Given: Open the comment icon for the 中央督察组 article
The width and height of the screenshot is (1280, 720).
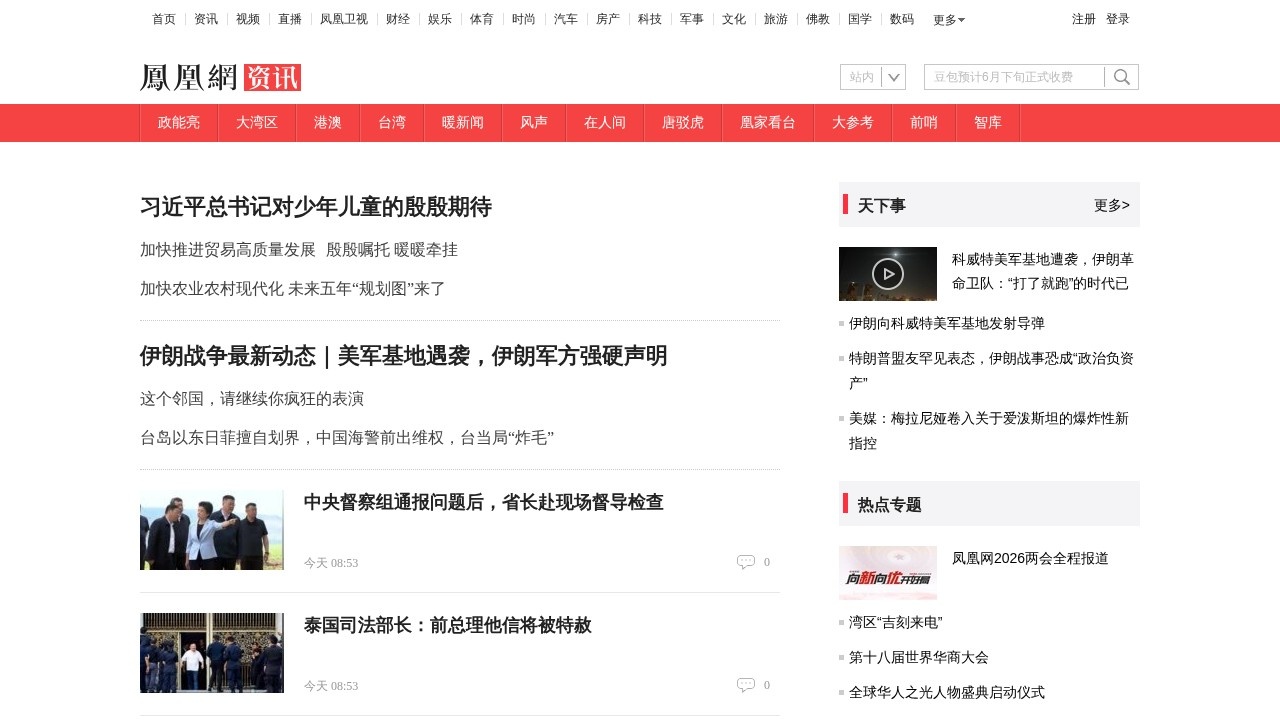Looking at the screenshot, I should pos(746,562).
